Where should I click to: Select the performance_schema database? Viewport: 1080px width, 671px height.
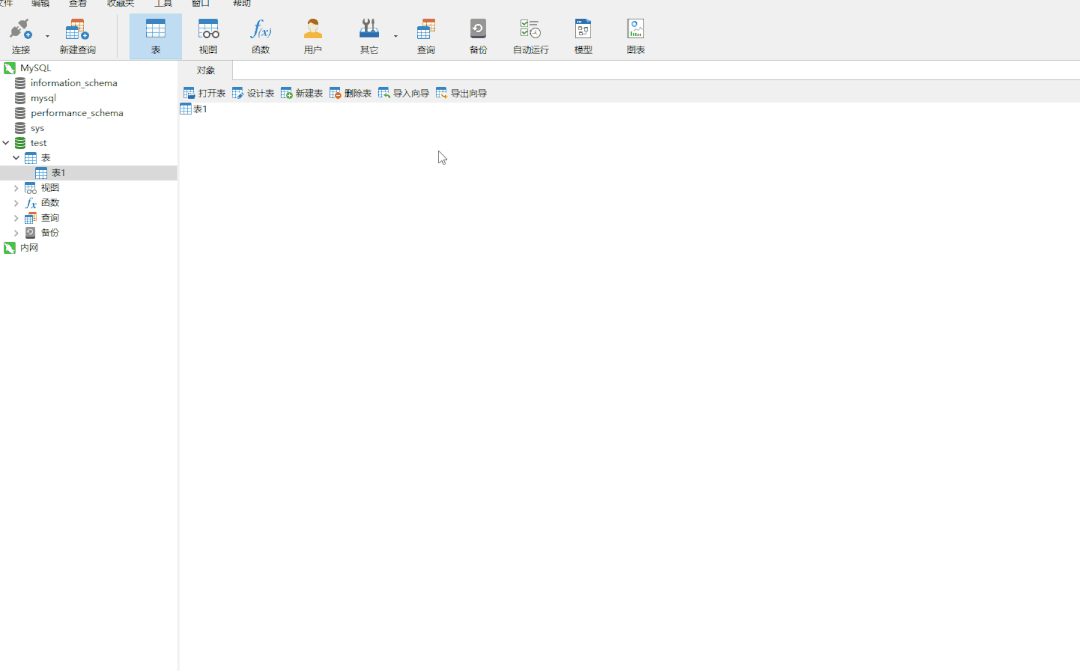pos(76,113)
